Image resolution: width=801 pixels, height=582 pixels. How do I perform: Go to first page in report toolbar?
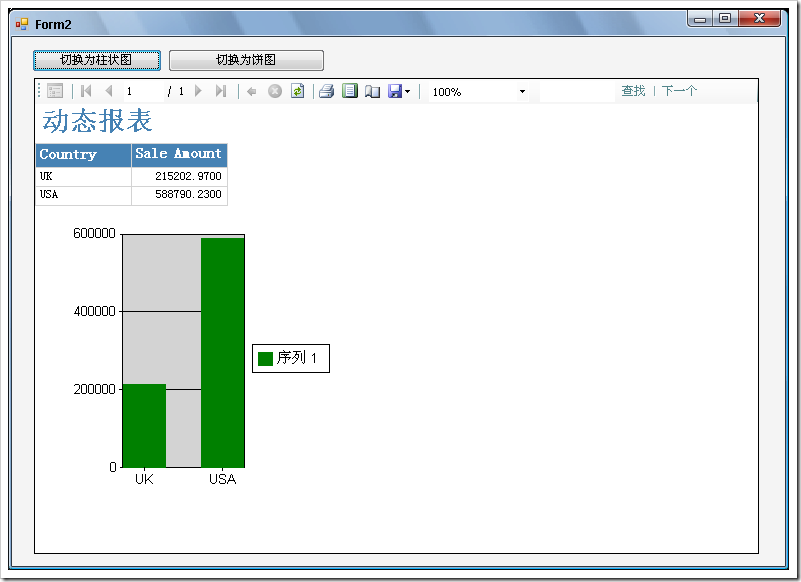click(x=86, y=91)
